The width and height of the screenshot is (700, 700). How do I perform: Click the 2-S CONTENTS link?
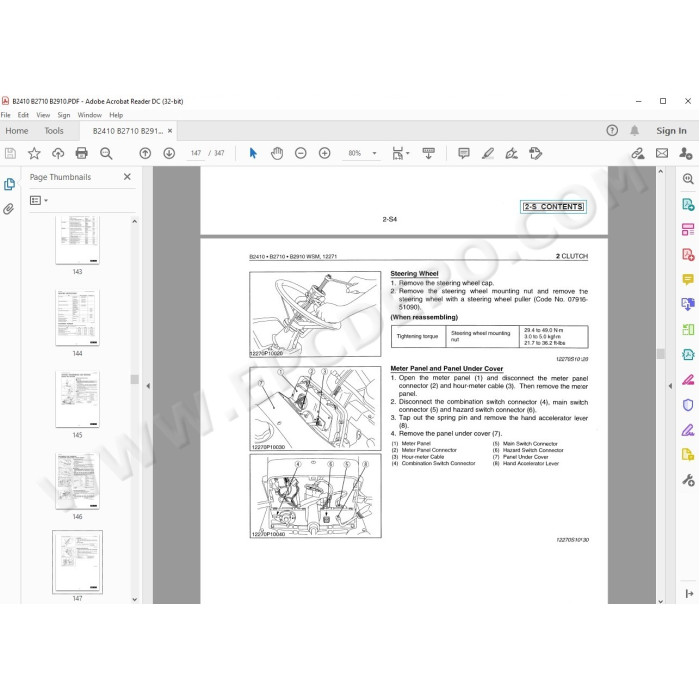pyautogui.click(x=553, y=206)
